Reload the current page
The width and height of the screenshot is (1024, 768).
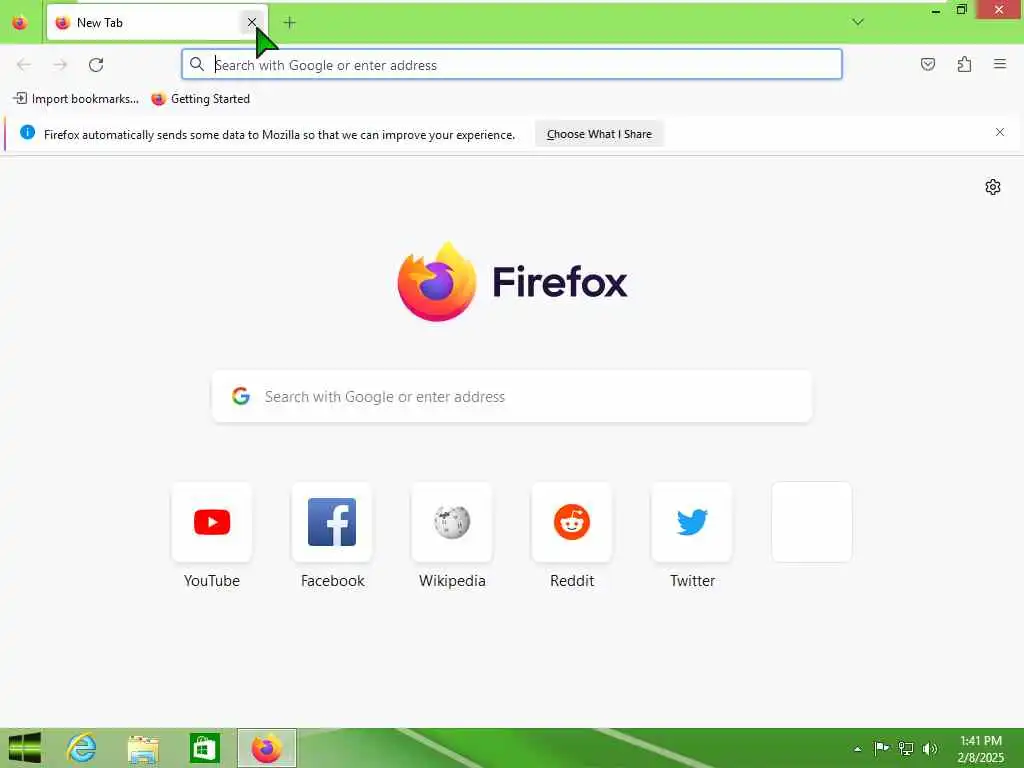pyautogui.click(x=96, y=65)
